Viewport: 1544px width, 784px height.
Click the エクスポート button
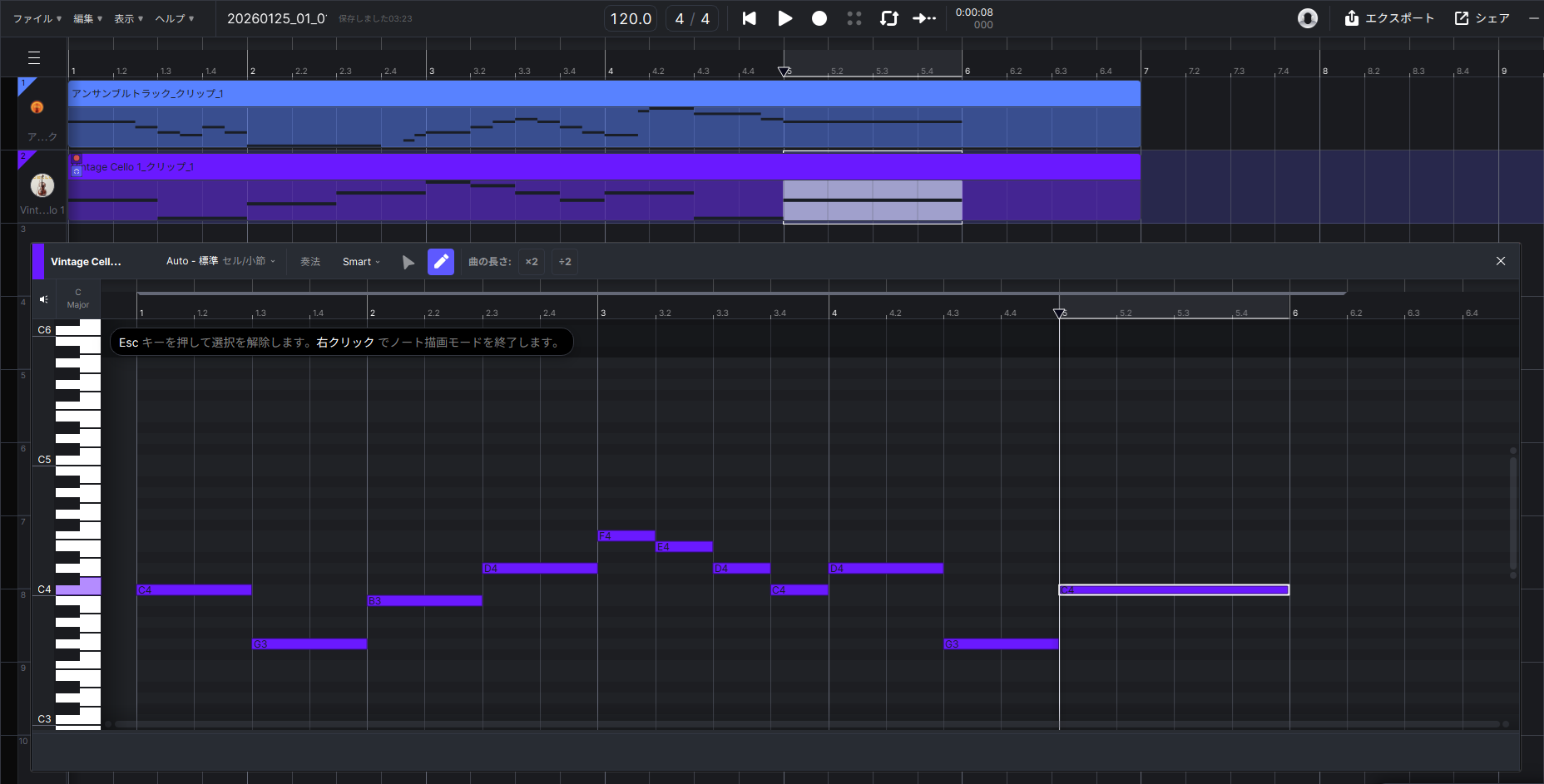[1389, 18]
